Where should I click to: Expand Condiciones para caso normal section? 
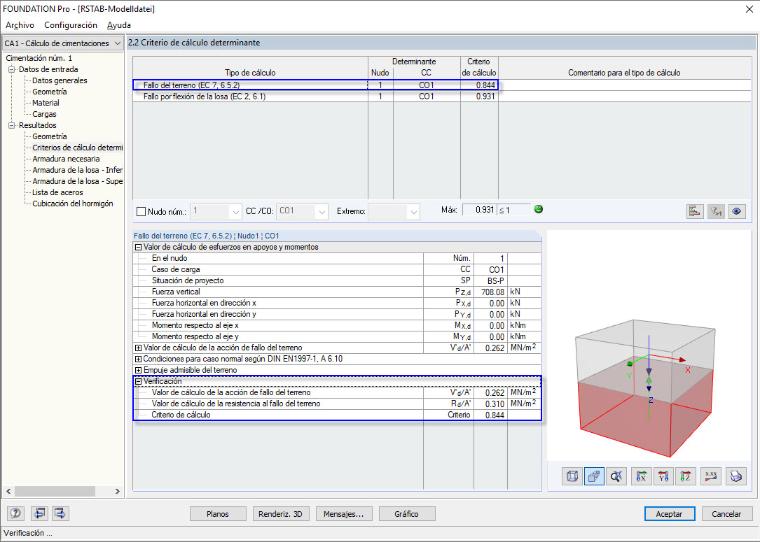(138, 359)
